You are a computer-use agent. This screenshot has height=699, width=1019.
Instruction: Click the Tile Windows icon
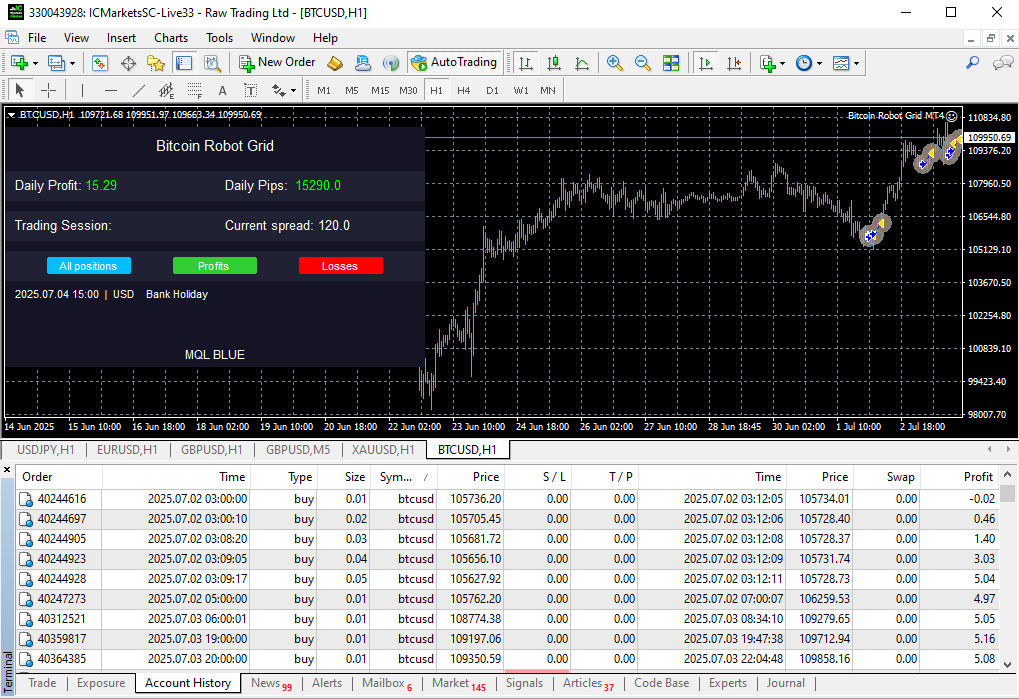(x=671, y=63)
